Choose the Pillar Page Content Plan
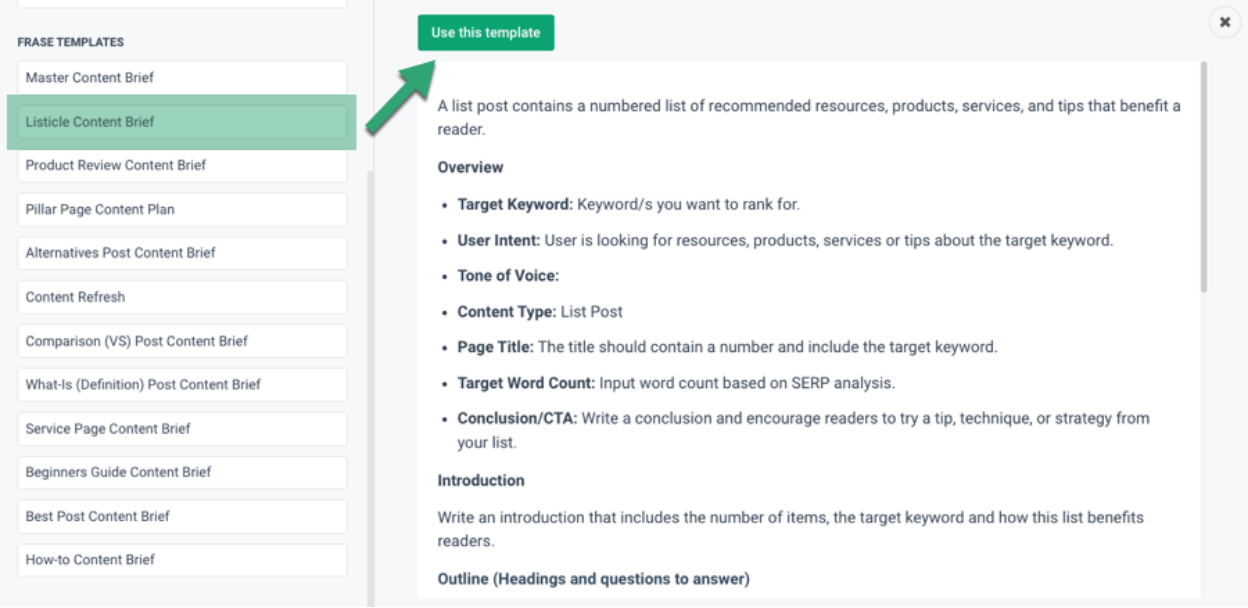 coord(182,210)
